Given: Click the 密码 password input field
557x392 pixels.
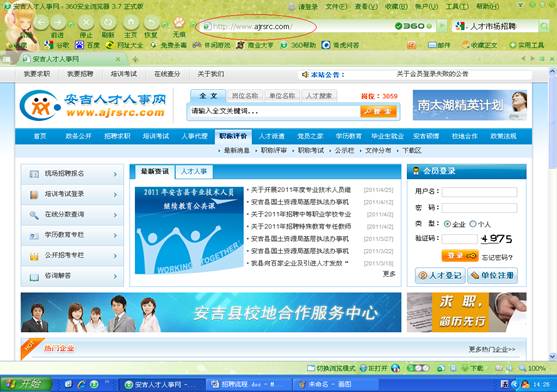Looking at the screenshot, I should point(479,208).
